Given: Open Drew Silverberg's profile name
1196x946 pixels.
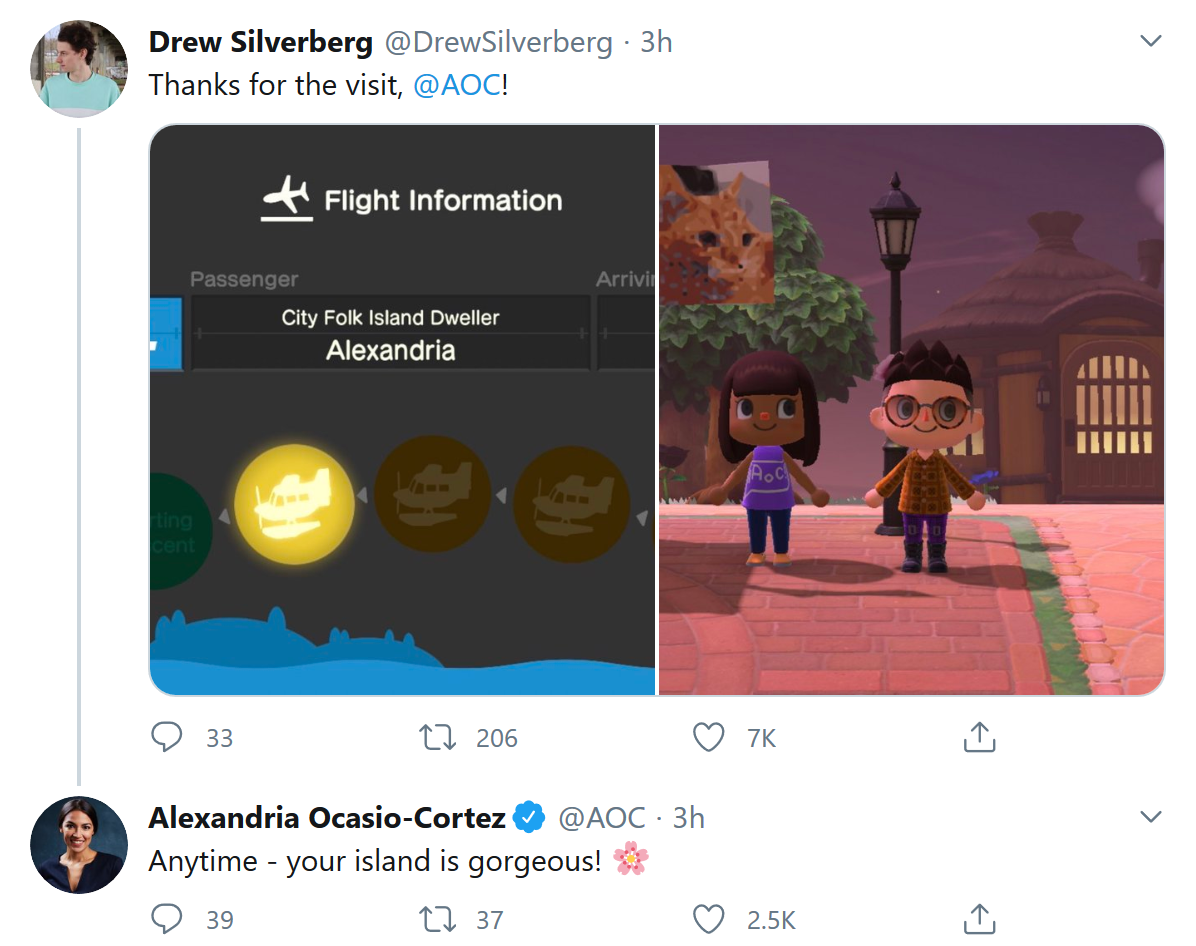Looking at the screenshot, I should coord(260,42).
